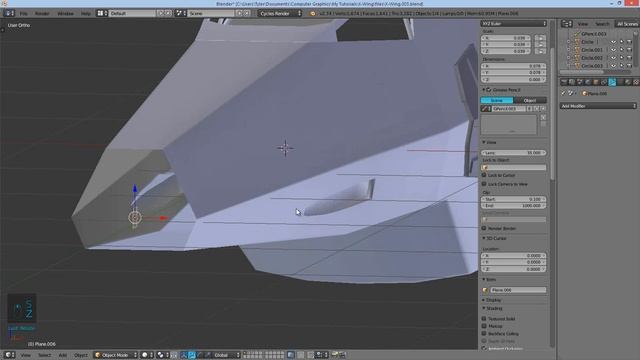Enable Lock Camera to View checkbox
Image resolution: width=640 pixels, height=360 pixels.
click(484, 184)
